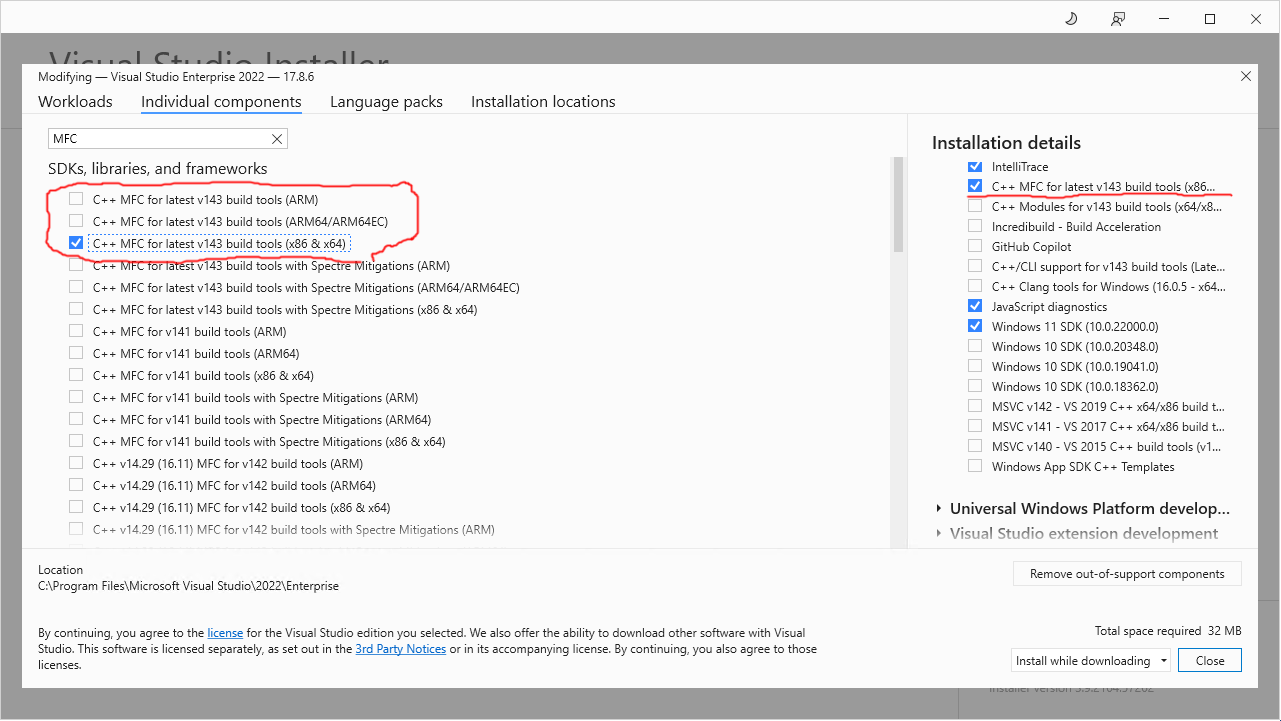Open the license link

[225, 633]
